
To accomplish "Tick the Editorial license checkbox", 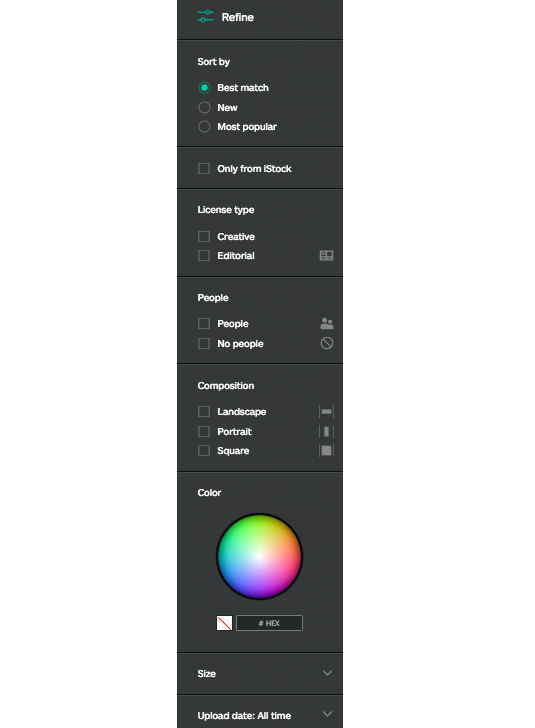I will coord(204,256).
